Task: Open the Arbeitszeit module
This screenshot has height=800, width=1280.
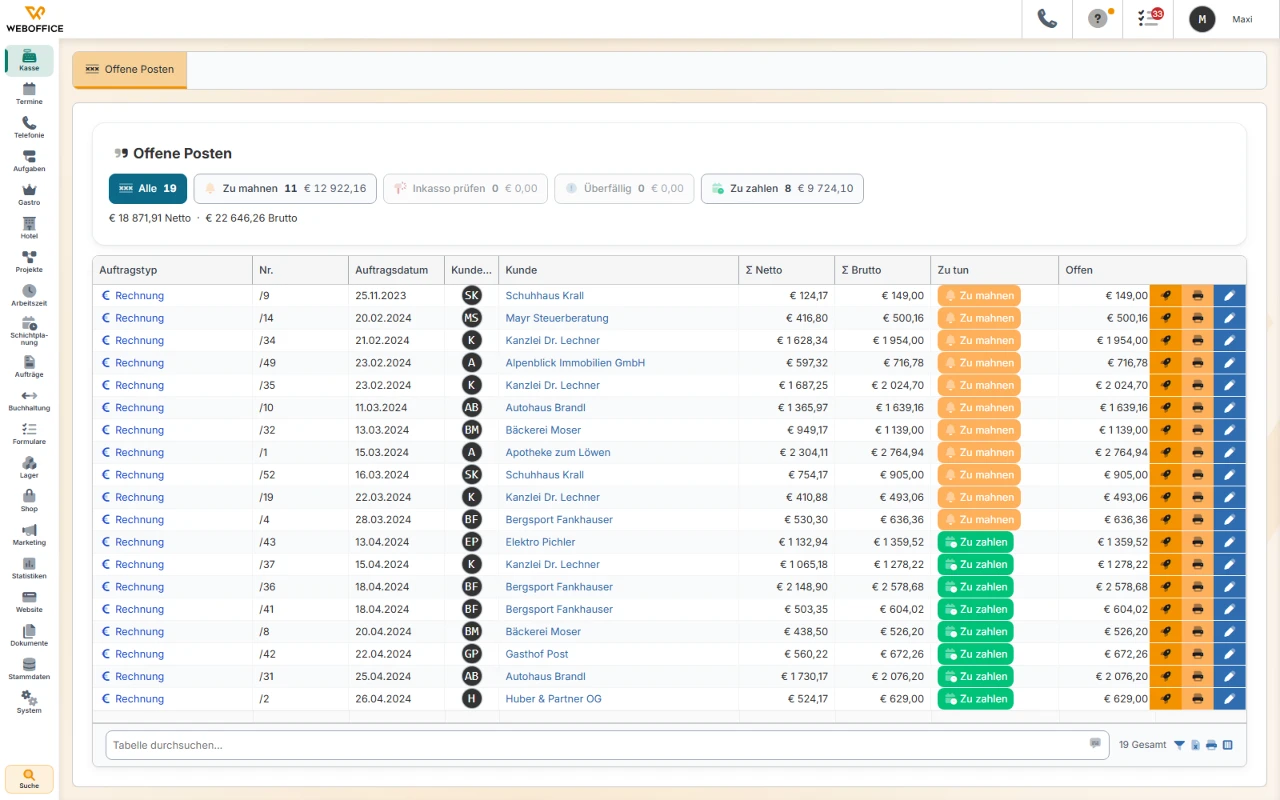Action: 29,296
